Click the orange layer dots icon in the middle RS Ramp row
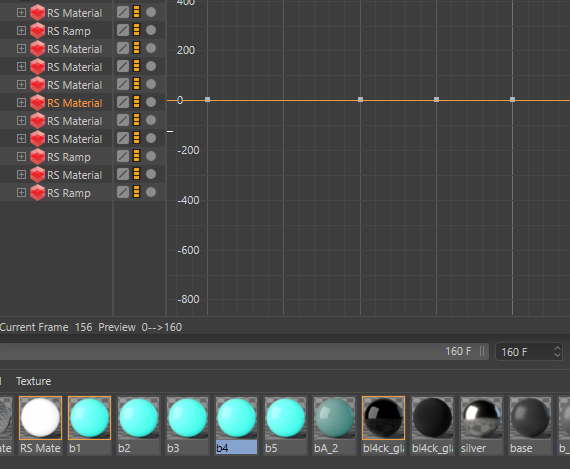 [137, 156]
